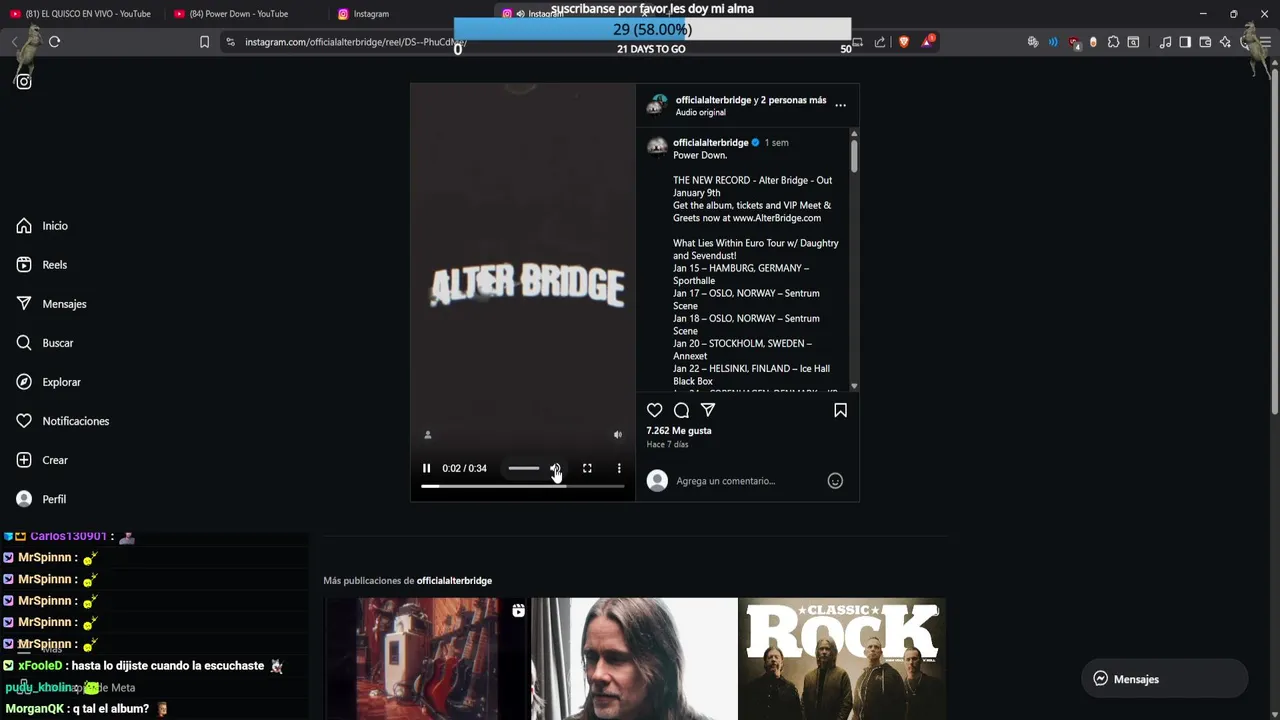Image resolution: width=1280 pixels, height=720 pixels.
Task: Click the Agrega un comentario field
Action: click(745, 481)
